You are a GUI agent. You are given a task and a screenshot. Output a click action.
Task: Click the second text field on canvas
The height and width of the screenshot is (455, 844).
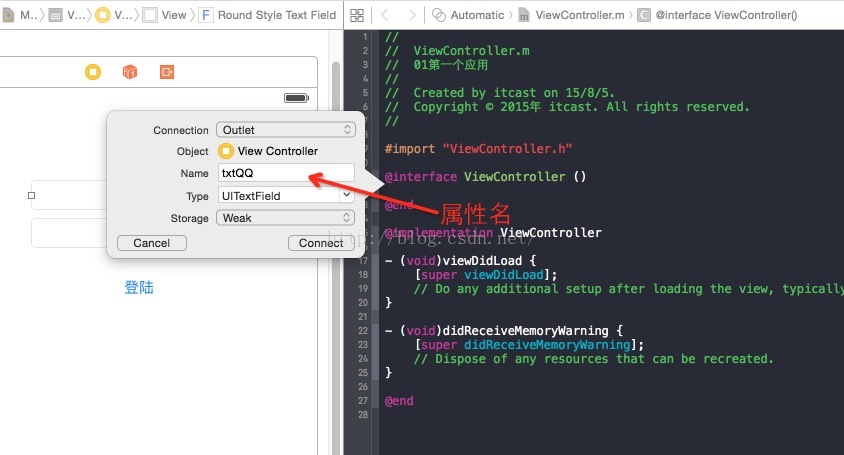click(x=69, y=233)
